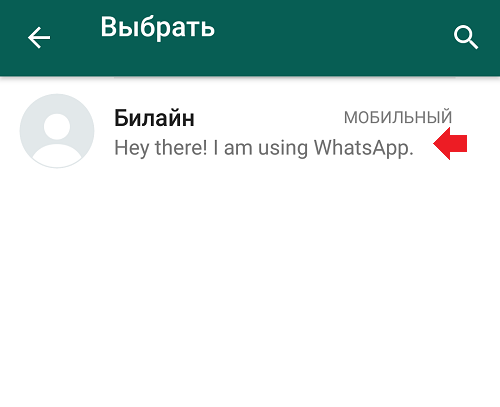500x407 pixels.
Task: Open contact search with the magnifier icon
Action: pos(466,37)
